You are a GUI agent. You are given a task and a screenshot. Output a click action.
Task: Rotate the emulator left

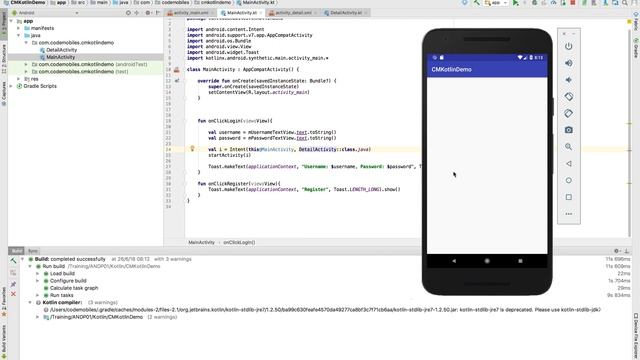(x=569, y=97)
